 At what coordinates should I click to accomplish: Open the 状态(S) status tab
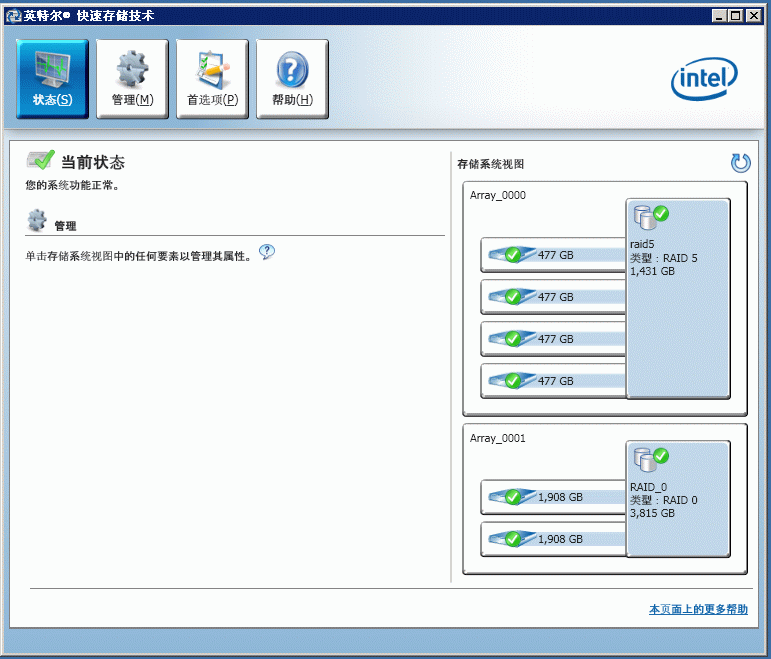click(52, 79)
